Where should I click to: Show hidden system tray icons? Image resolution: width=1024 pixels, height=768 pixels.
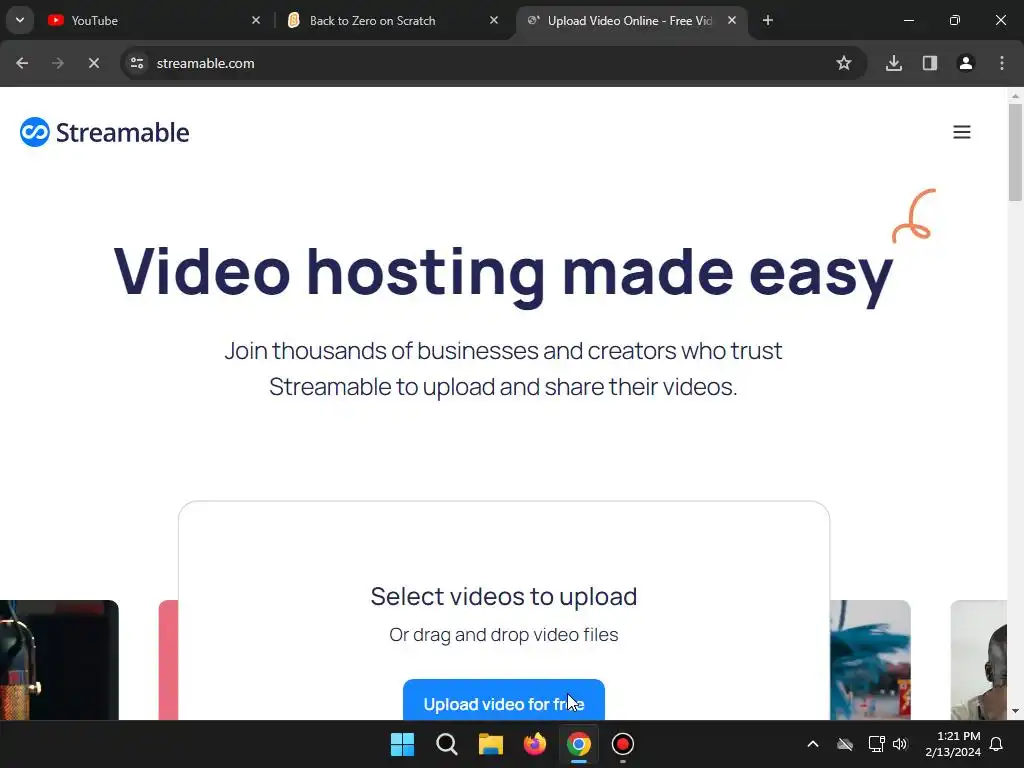(813, 744)
